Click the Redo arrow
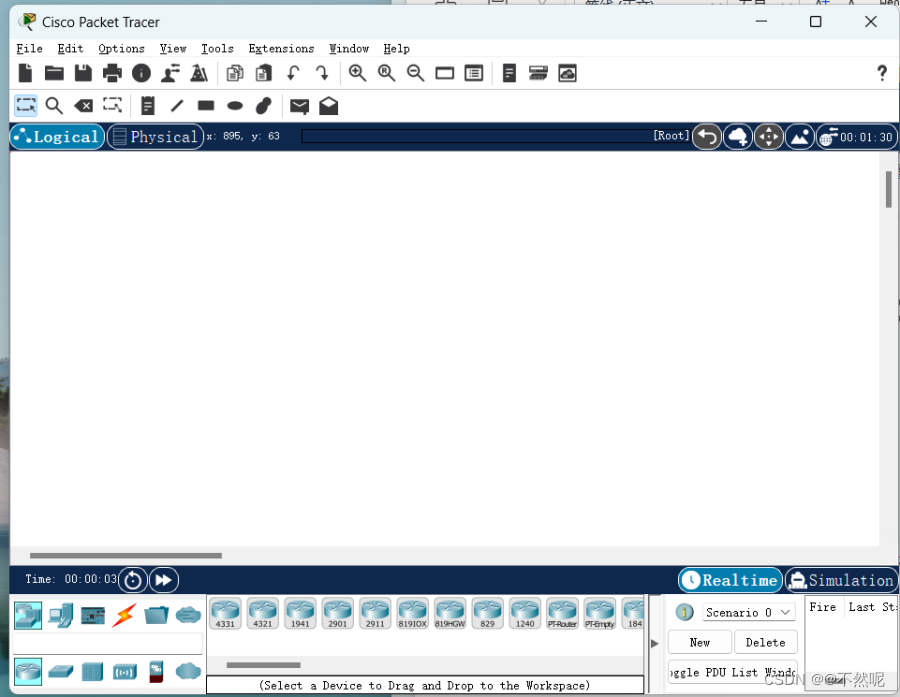The image size is (900, 697). [322, 73]
